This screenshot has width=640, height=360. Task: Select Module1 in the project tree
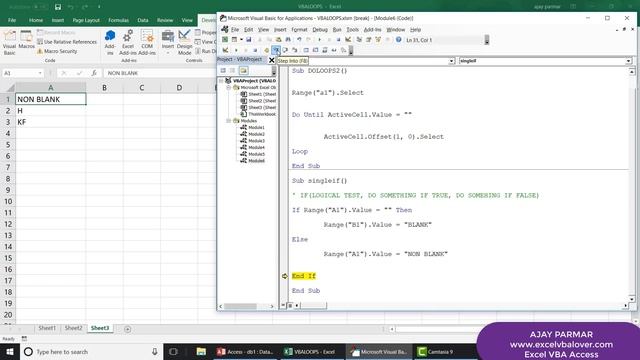coord(256,127)
